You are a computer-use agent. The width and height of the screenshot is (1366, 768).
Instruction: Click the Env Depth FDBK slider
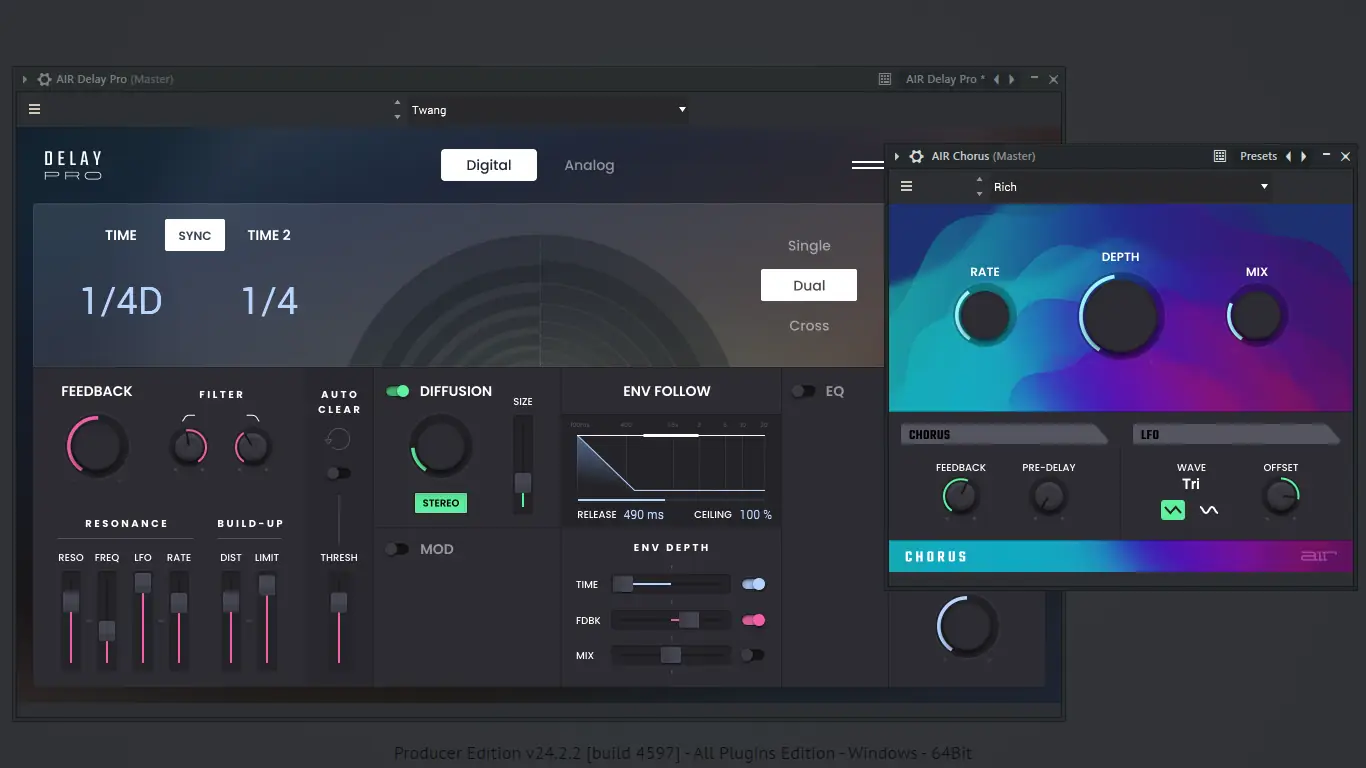(x=671, y=620)
